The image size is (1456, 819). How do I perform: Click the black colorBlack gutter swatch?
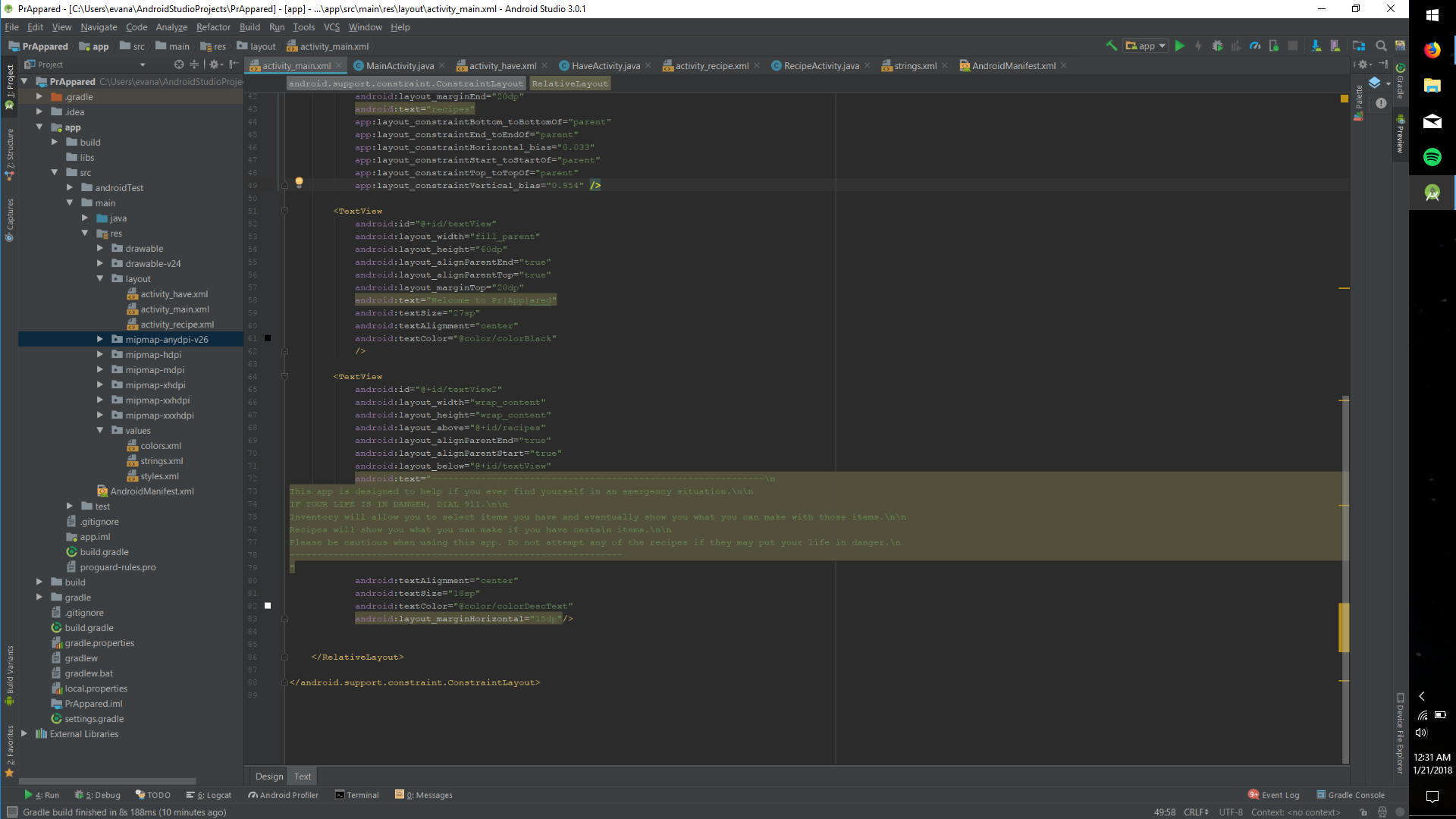(268, 338)
